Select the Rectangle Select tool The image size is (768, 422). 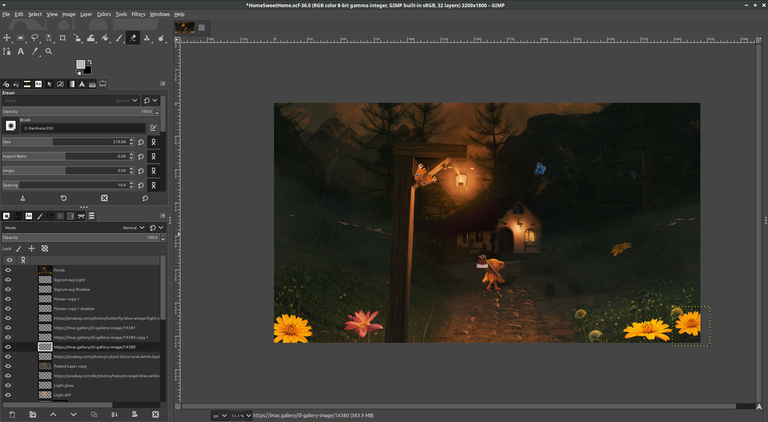pyautogui.click(x=21, y=38)
